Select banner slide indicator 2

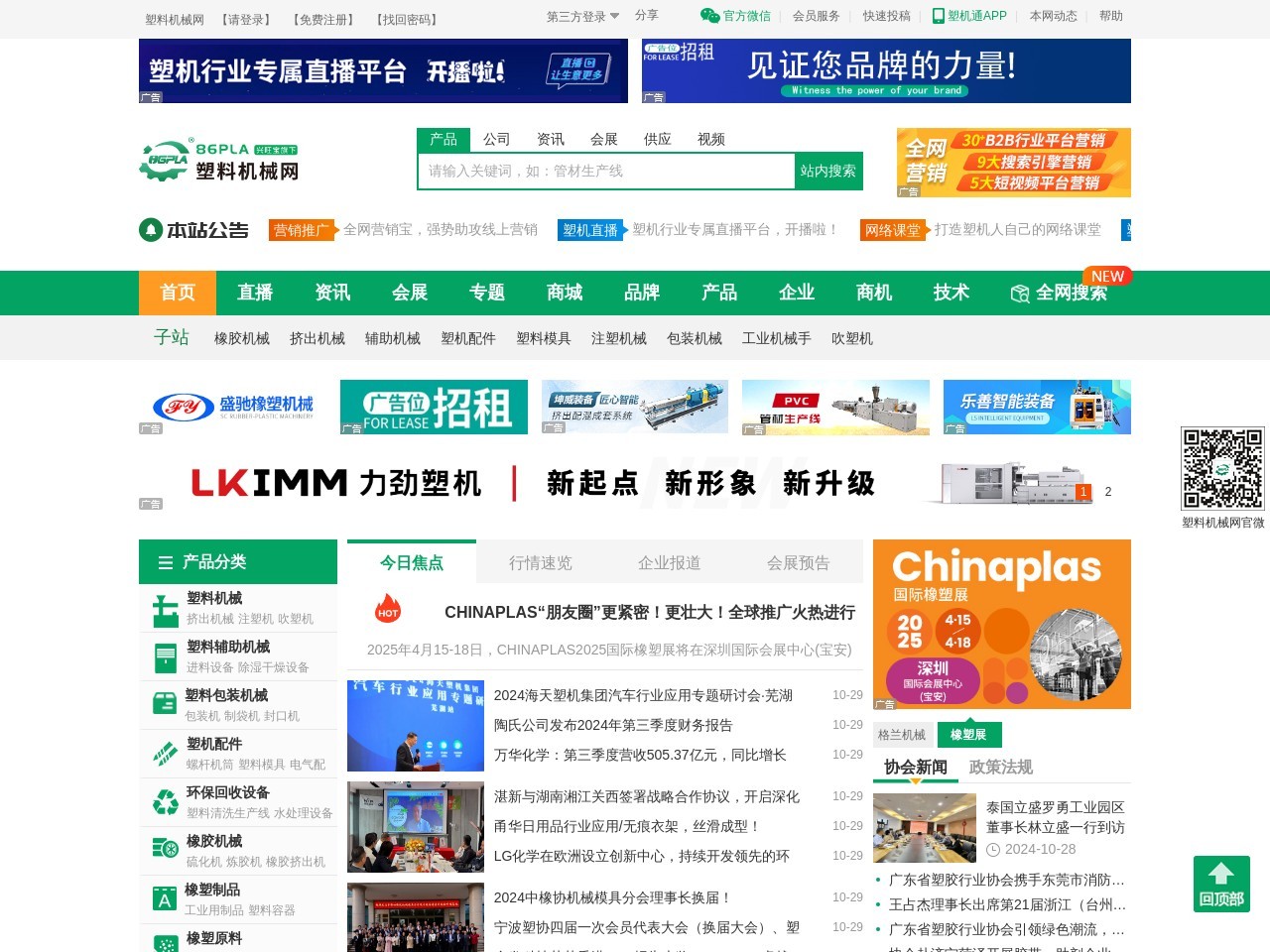coord(1108,492)
